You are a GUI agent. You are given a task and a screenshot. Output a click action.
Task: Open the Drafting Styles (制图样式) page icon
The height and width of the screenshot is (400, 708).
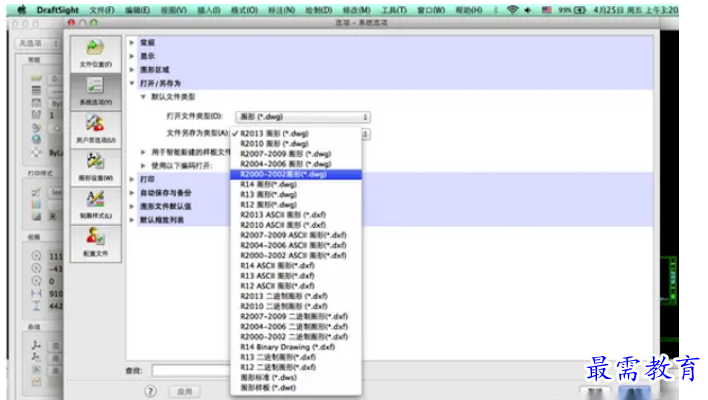click(x=96, y=205)
